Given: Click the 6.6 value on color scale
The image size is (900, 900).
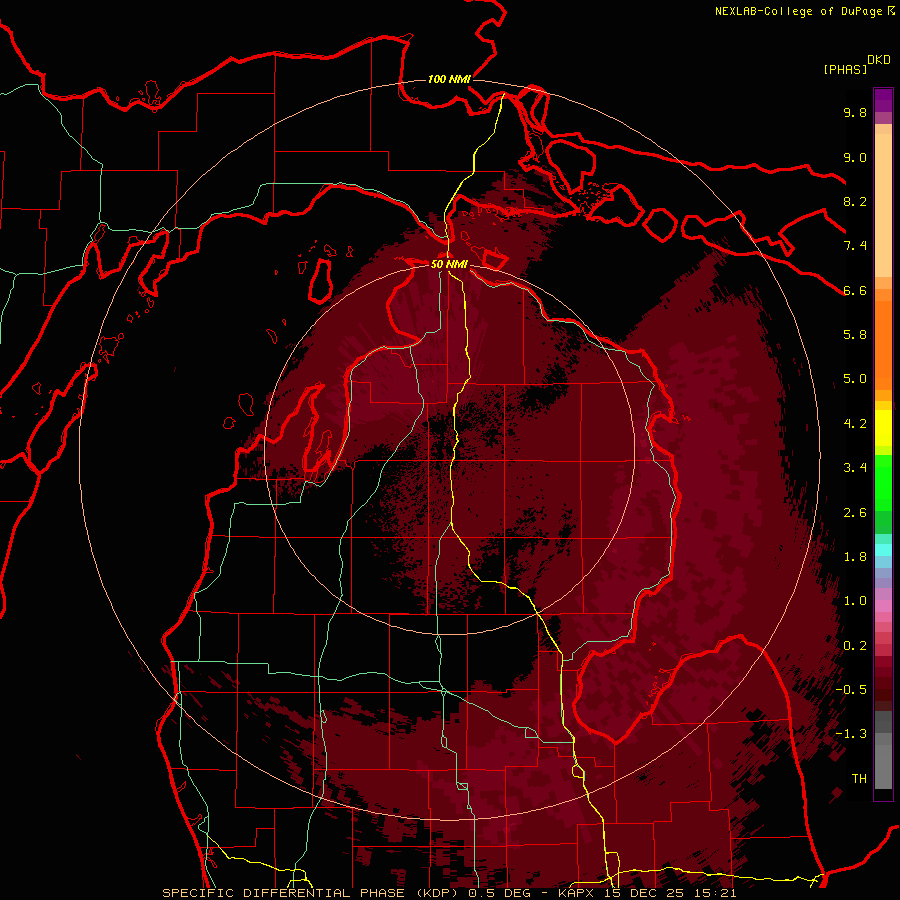Looking at the screenshot, I should tap(855, 290).
